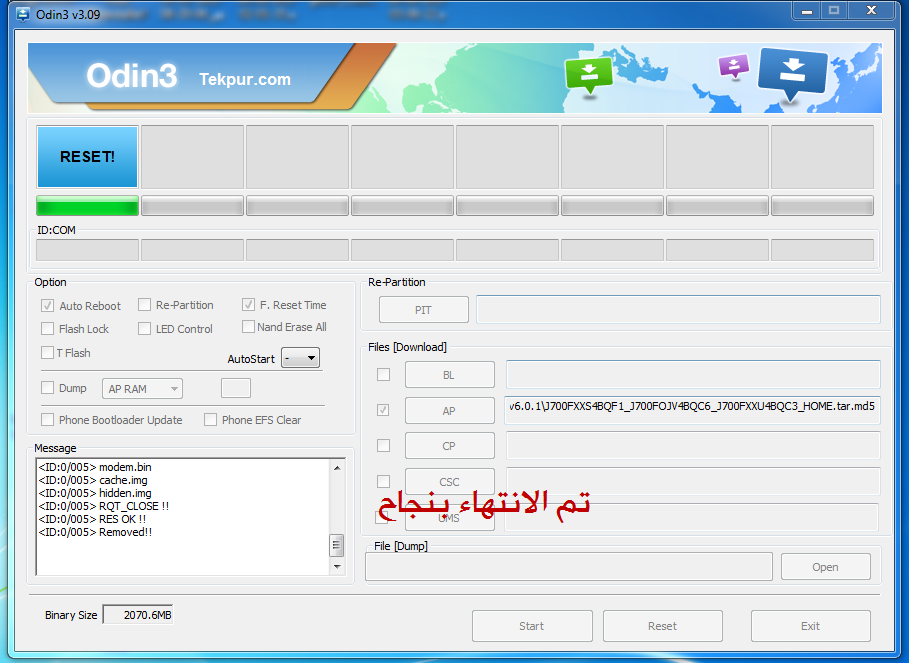
Task: Close the Odin3 window
Action: click(x=871, y=11)
